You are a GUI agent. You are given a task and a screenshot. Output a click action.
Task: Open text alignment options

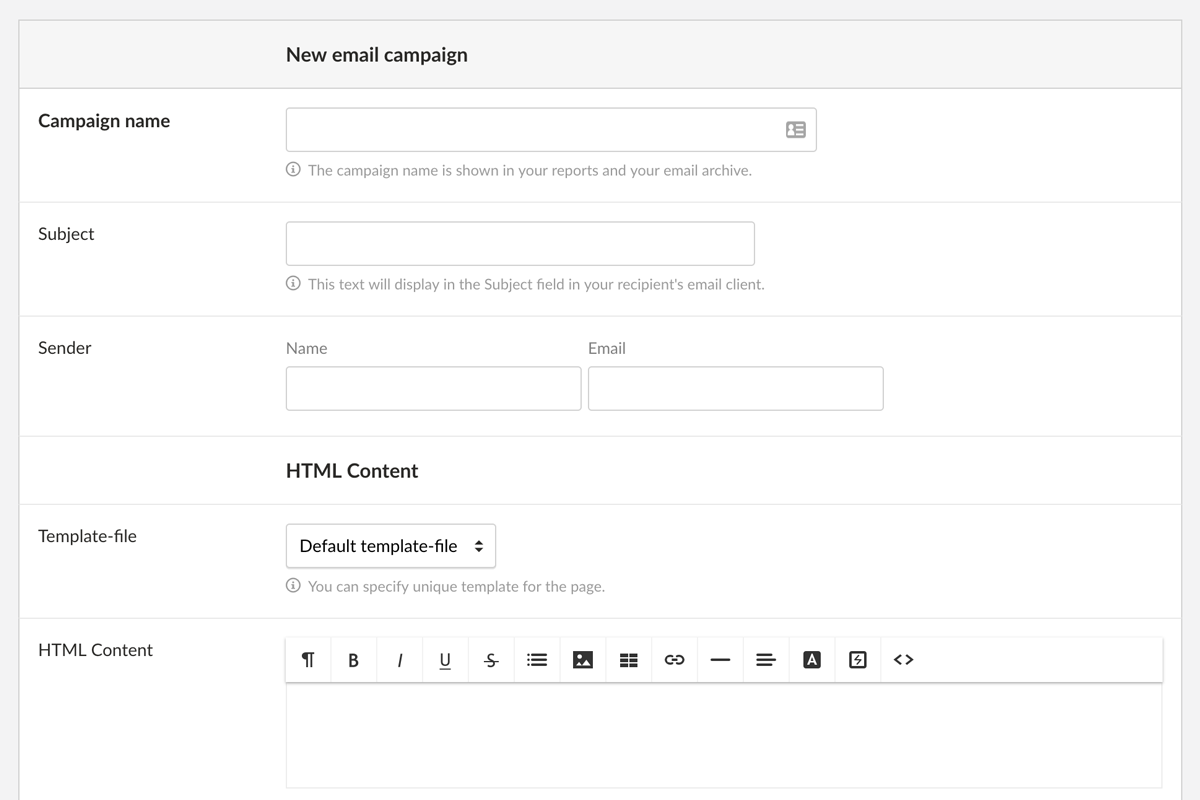pyautogui.click(x=766, y=660)
